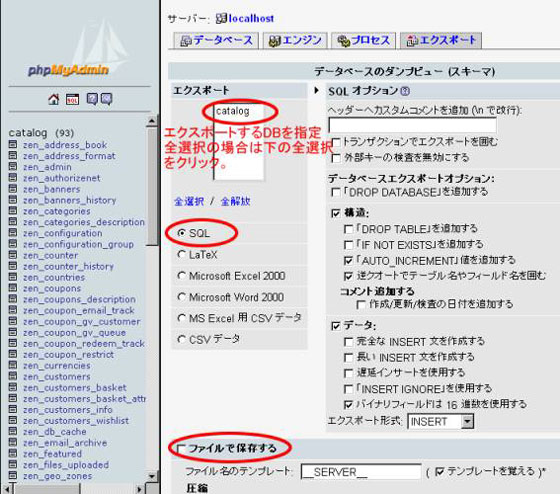
Task: Click table icon beside zen_admin
Action: pos(13,166)
